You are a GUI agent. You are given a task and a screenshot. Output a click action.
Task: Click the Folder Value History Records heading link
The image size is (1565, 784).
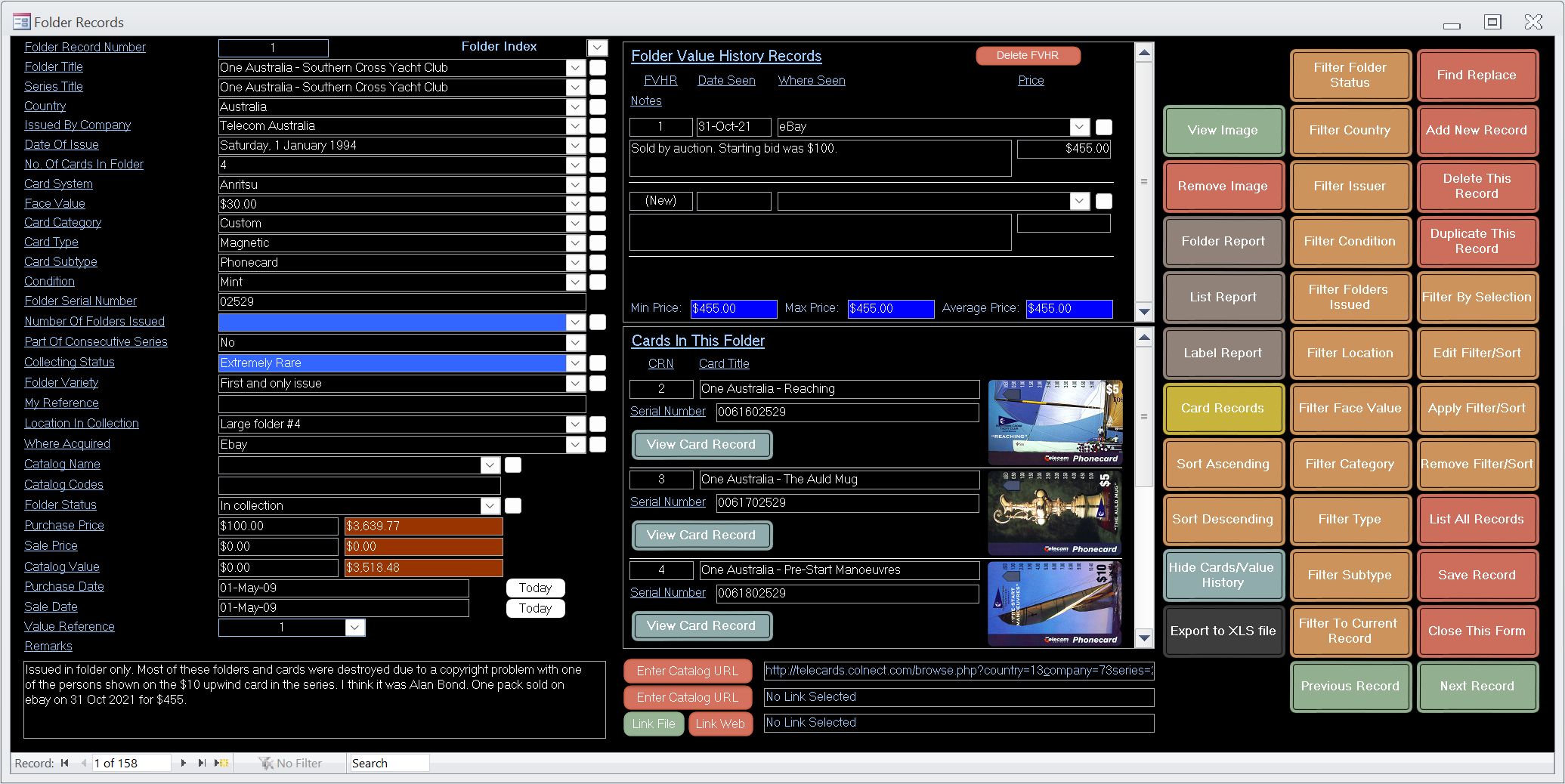(x=725, y=56)
